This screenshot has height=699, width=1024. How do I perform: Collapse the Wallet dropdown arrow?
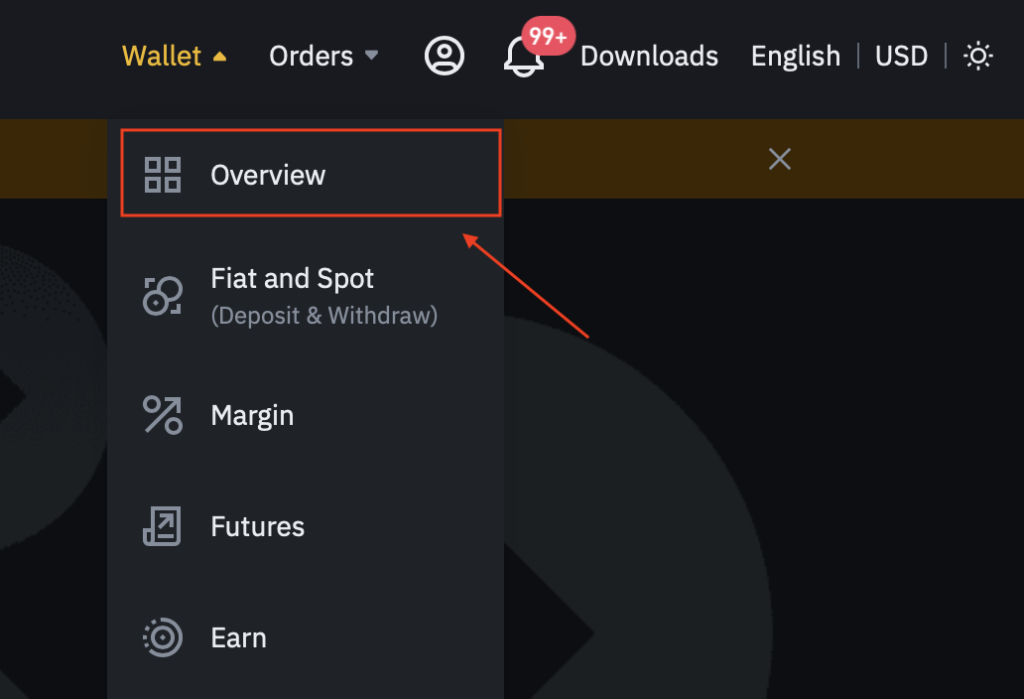219,57
